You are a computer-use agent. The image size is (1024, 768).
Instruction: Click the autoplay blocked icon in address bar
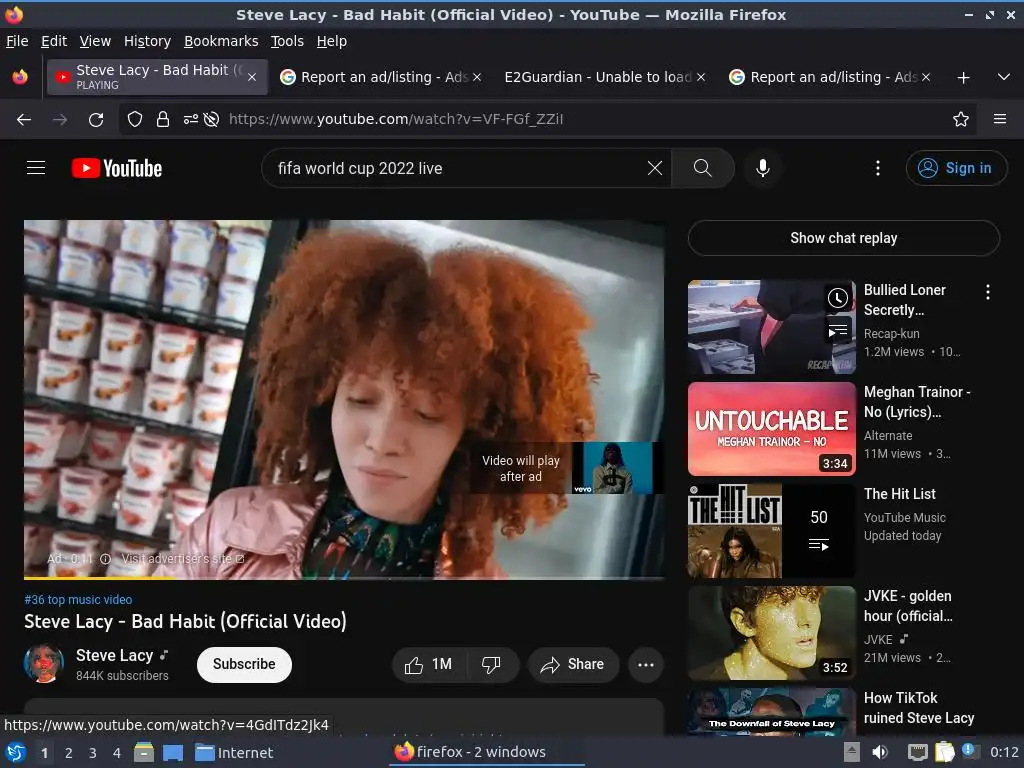(x=211, y=119)
